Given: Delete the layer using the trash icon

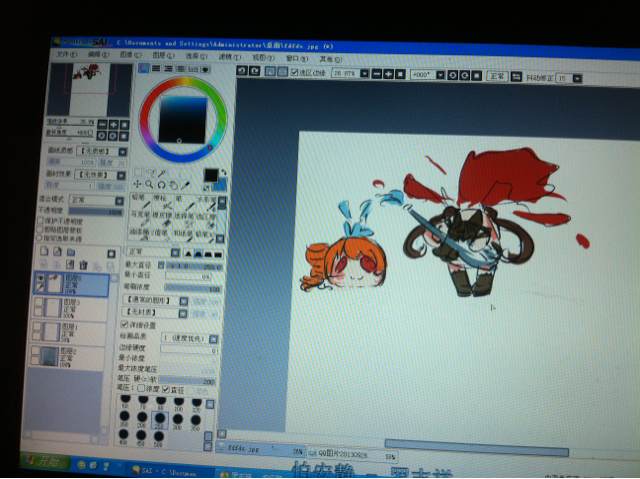Looking at the screenshot, I should pos(84,265).
